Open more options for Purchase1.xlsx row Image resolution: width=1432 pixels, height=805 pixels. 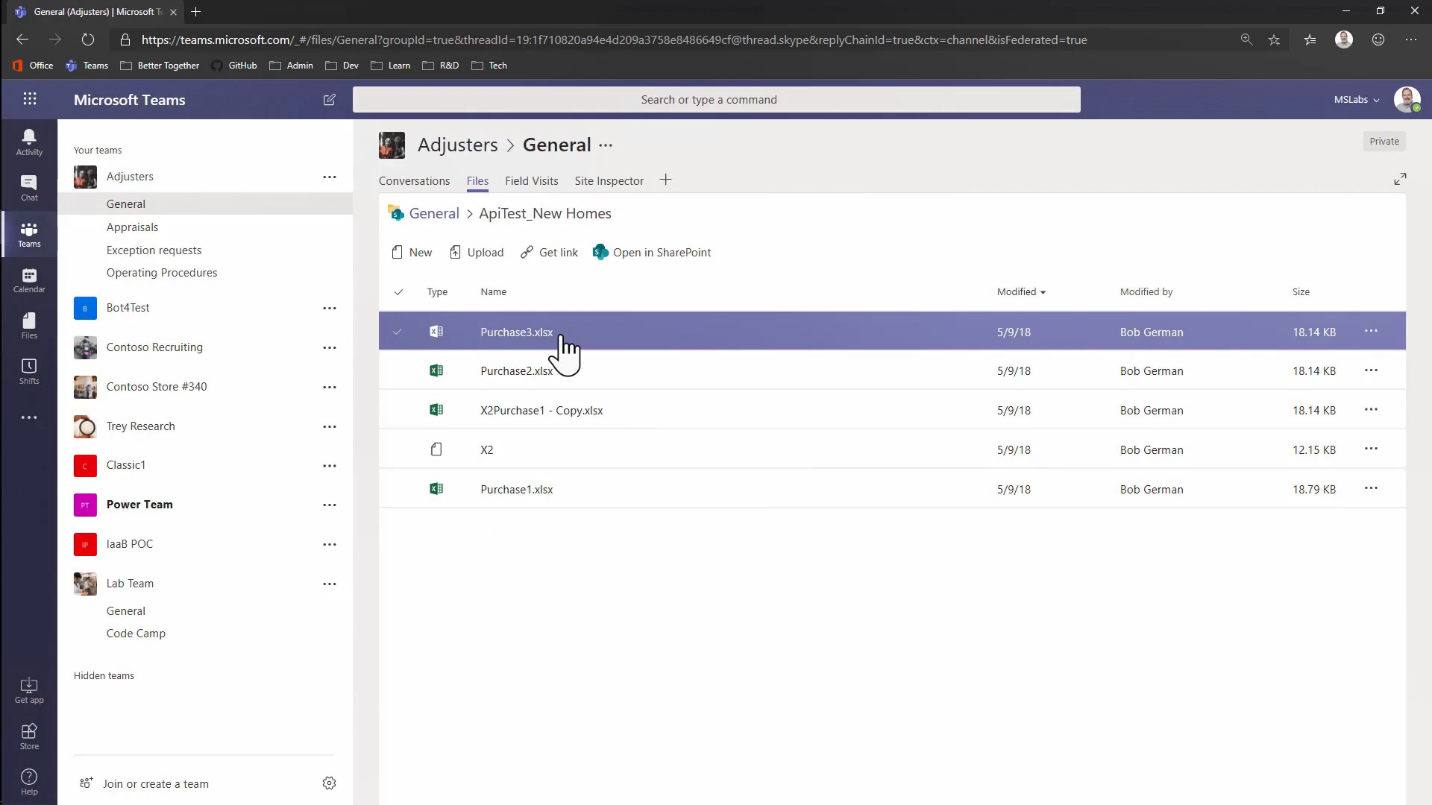[1371, 488]
